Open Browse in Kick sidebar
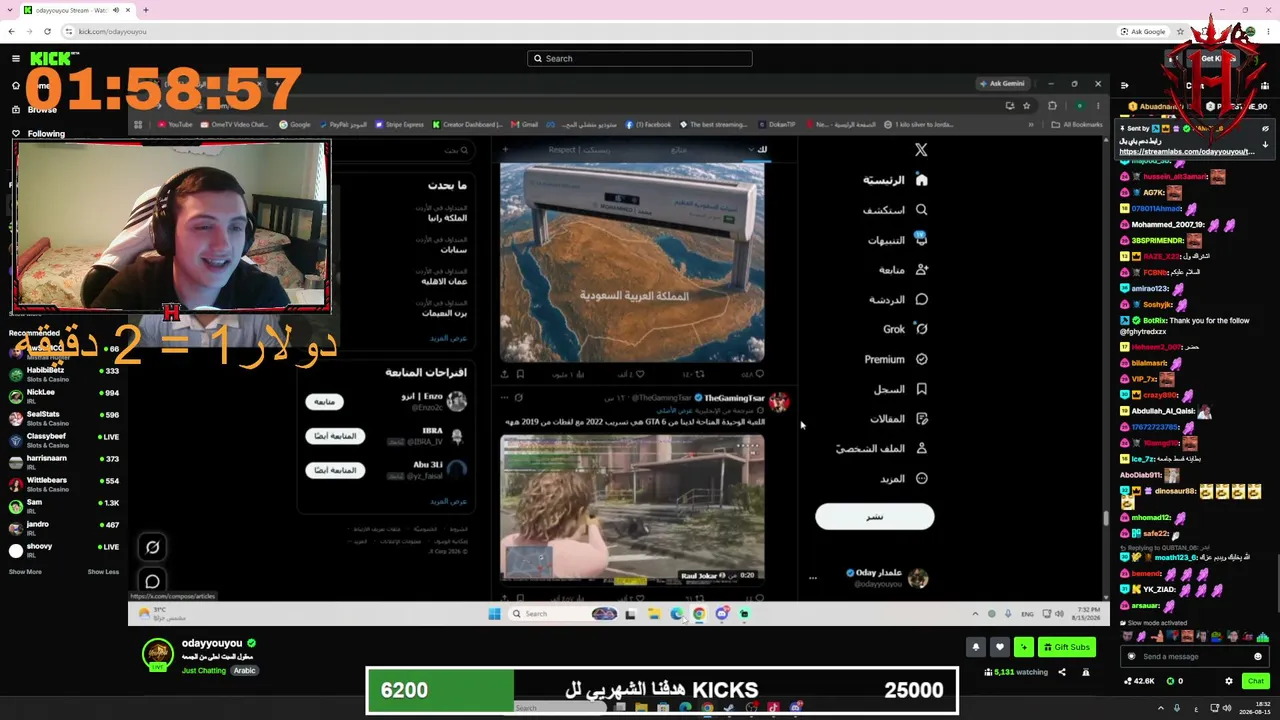The width and height of the screenshot is (1280, 720). [35, 109]
